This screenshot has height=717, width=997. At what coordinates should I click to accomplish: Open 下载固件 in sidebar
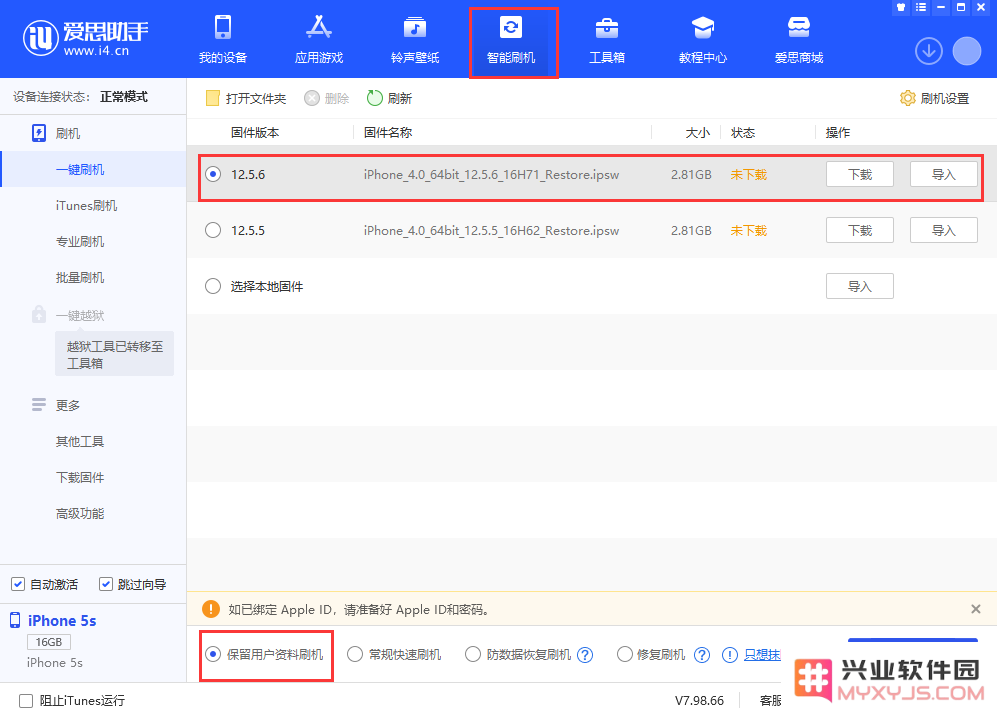(79, 477)
